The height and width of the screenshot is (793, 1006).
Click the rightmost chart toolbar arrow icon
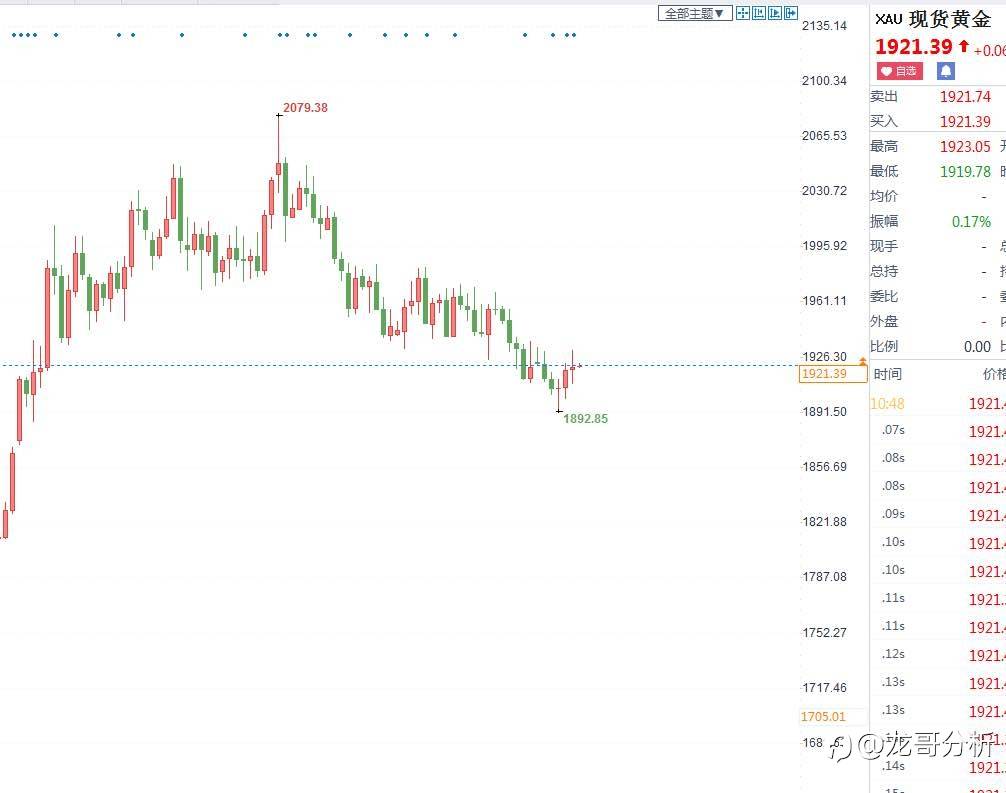coord(791,13)
